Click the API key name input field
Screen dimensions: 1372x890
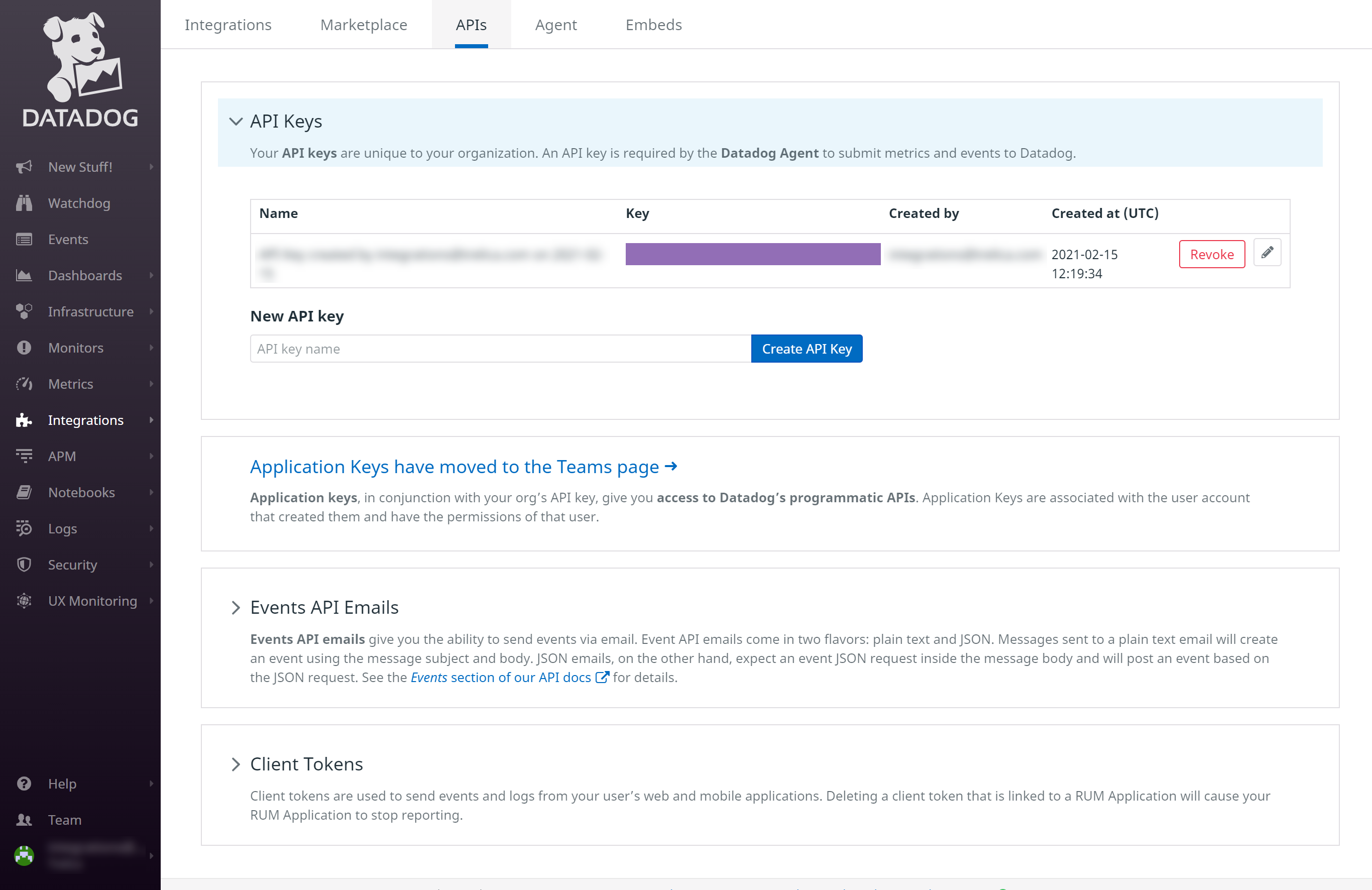[500, 349]
